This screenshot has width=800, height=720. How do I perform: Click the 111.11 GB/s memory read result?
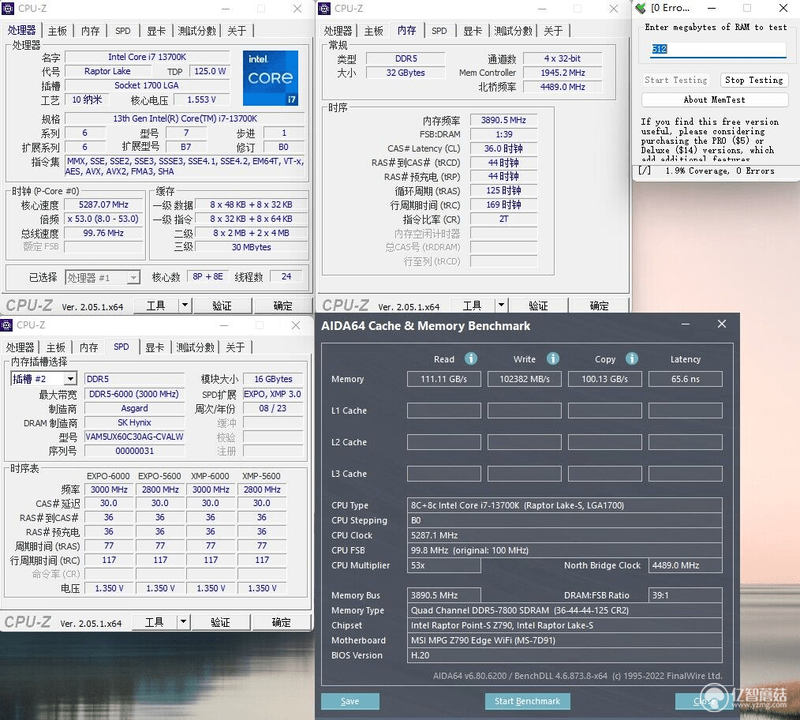[x=444, y=379]
